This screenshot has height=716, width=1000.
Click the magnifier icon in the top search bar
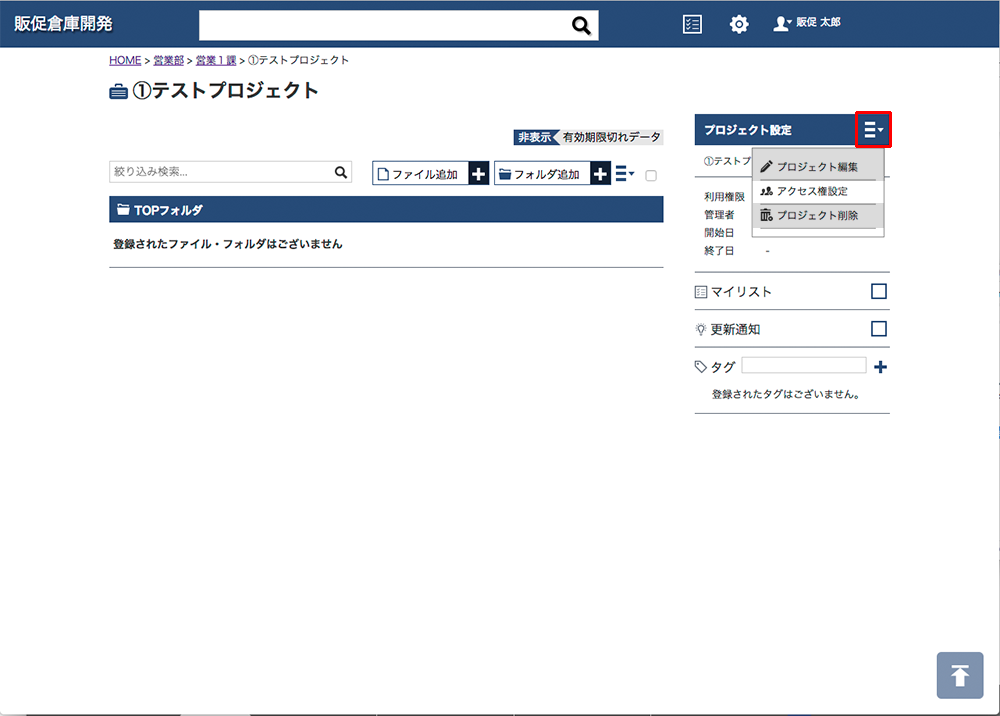(580, 26)
